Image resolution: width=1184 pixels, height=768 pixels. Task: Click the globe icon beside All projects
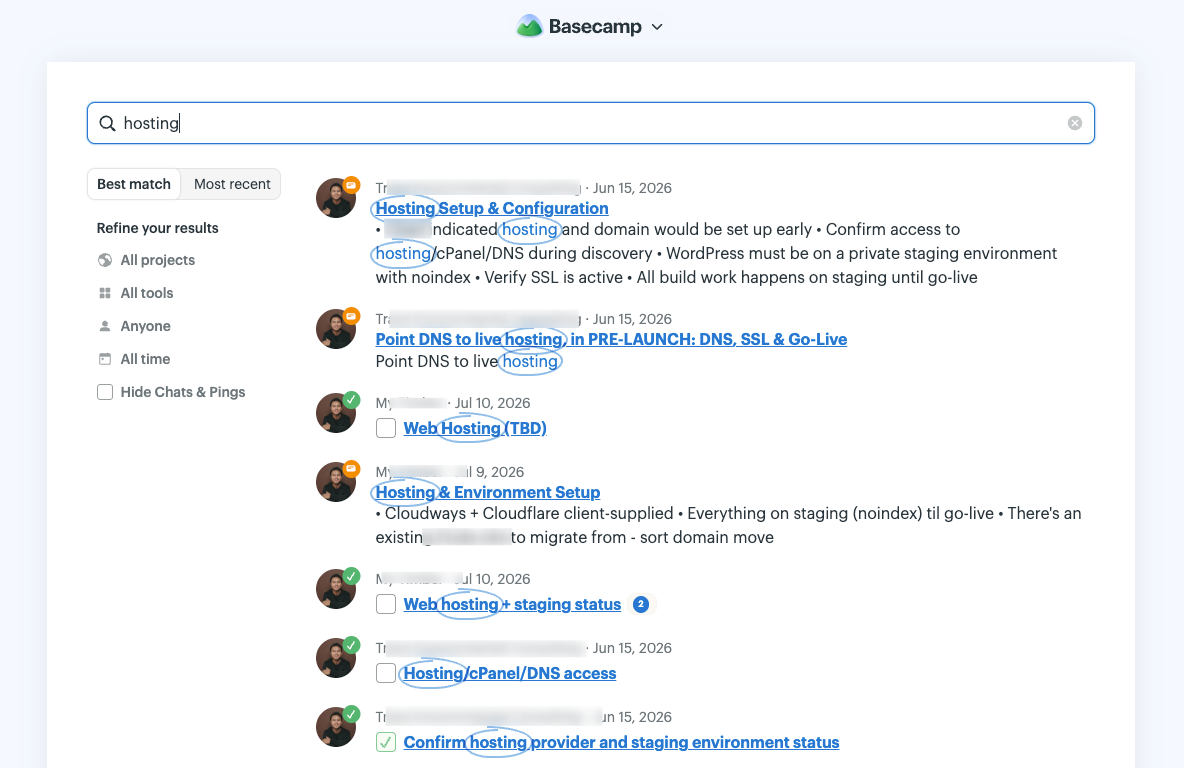point(105,260)
